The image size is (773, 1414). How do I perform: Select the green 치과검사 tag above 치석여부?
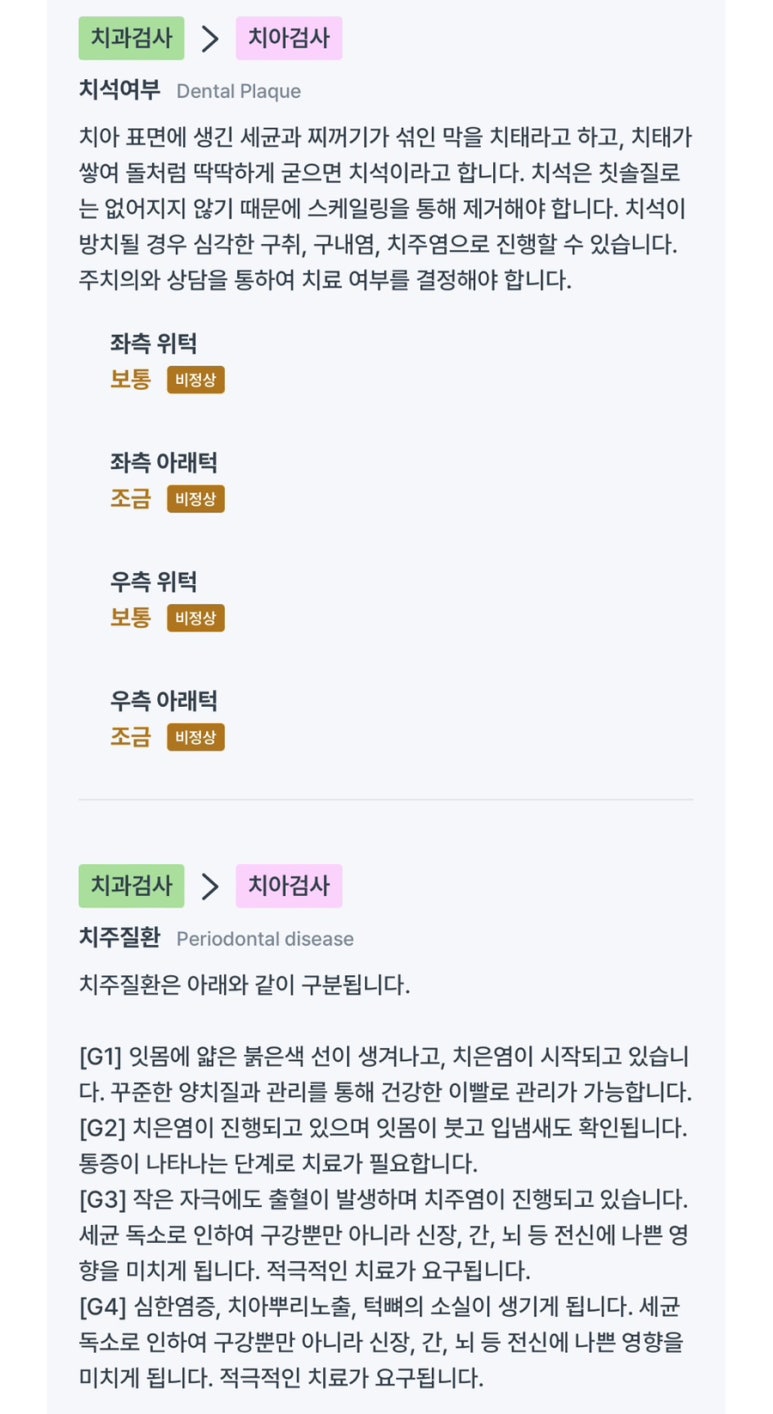pyautogui.click(x=131, y=39)
